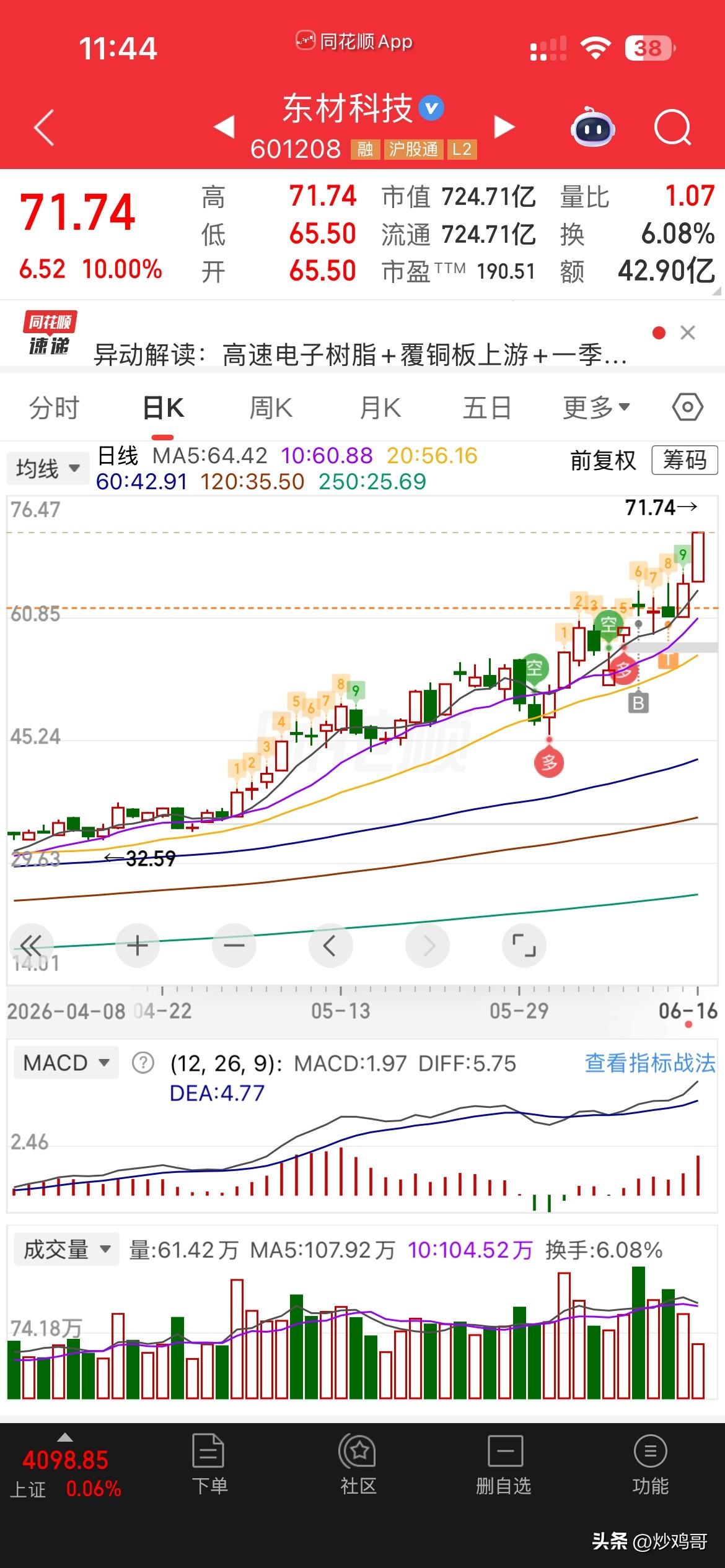The height and width of the screenshot is (1568, 725).
Task: Open the robot AI assistant
Action: (x=592, y=127)
